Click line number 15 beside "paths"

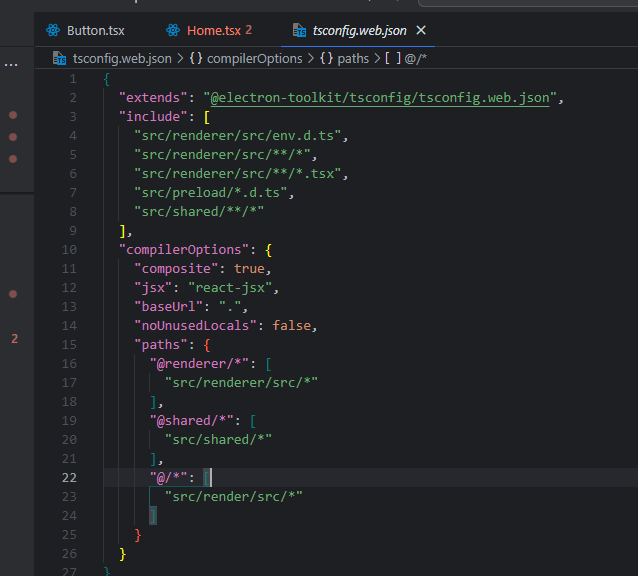click(x=69, y=345)
